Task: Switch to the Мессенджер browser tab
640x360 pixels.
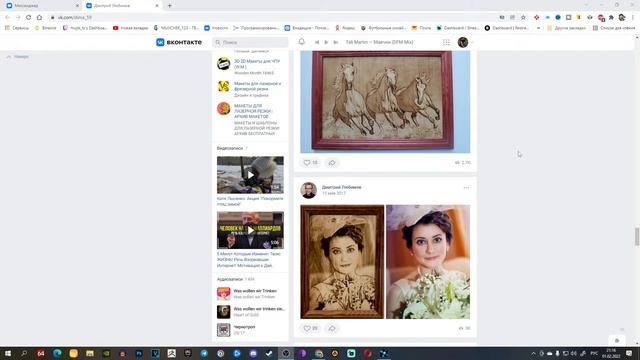Action: tap(41, 6)
